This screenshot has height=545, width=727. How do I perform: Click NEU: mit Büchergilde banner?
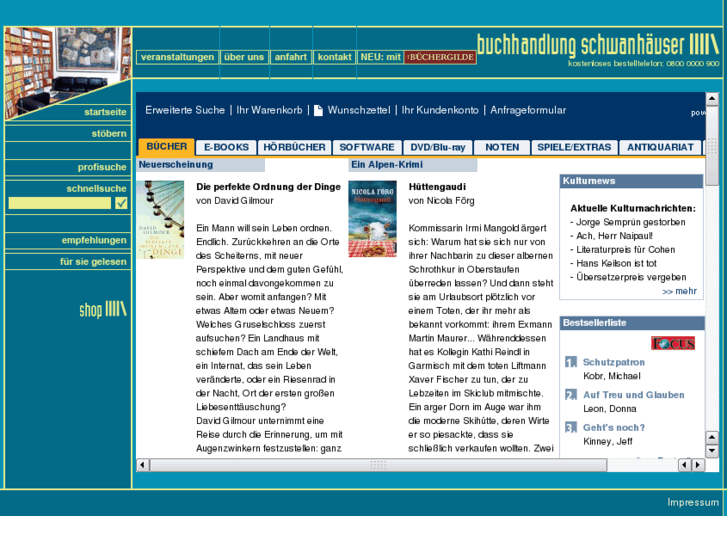pyautogui.click(x=417, y=57)
